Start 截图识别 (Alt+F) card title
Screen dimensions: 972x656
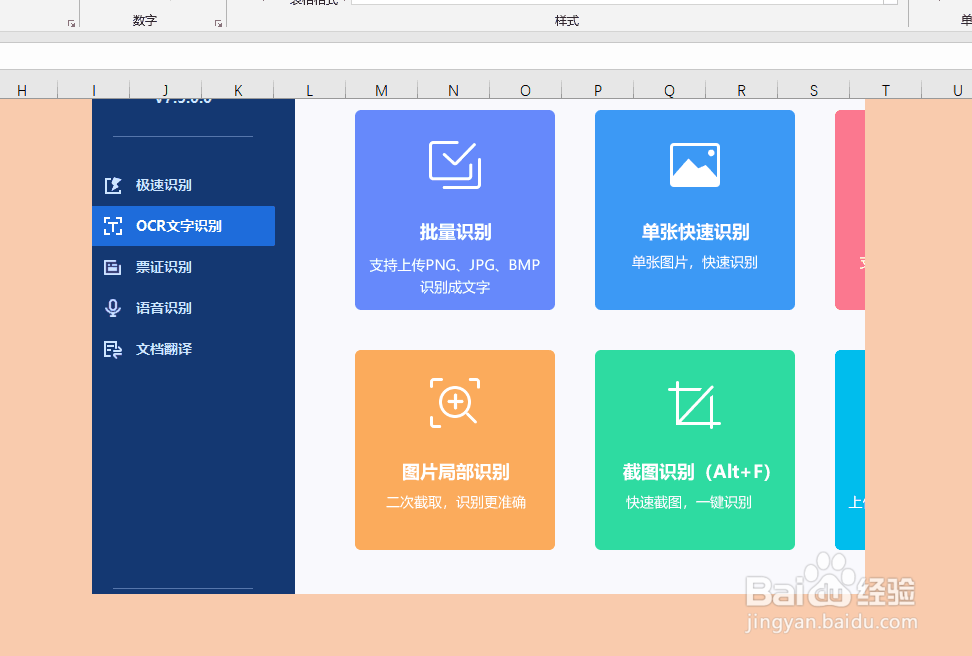[696, 472]
